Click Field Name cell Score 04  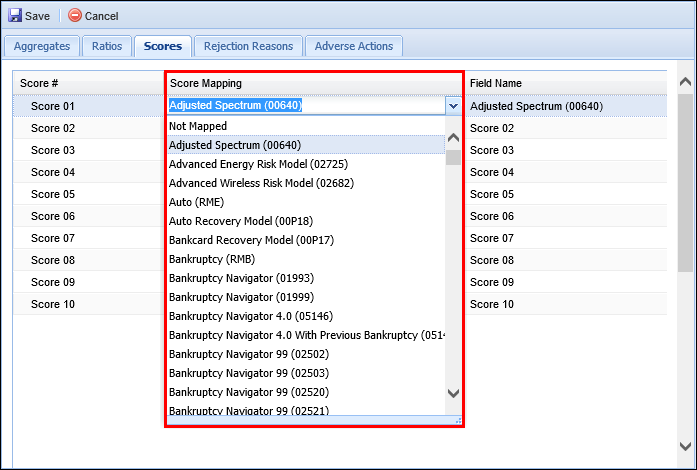[x=565, y=172]
